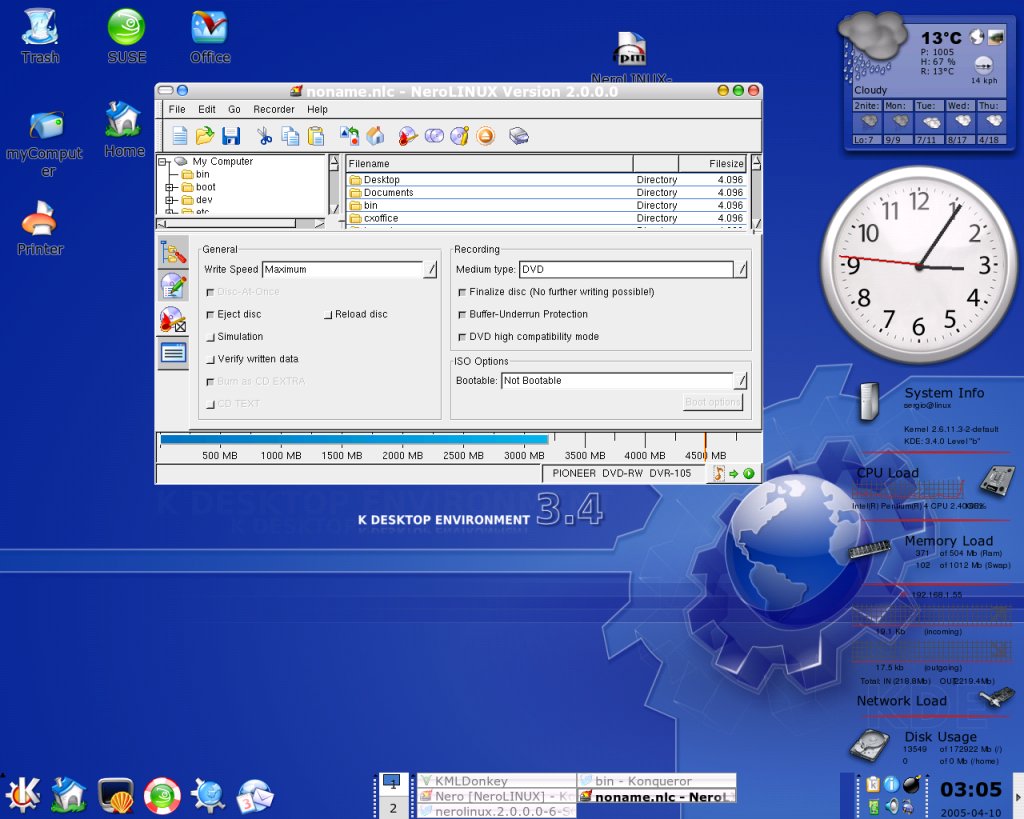The image size is (1024, 819).
Task: Click the KDE K menu launcher
Action: tap(22, 794)
